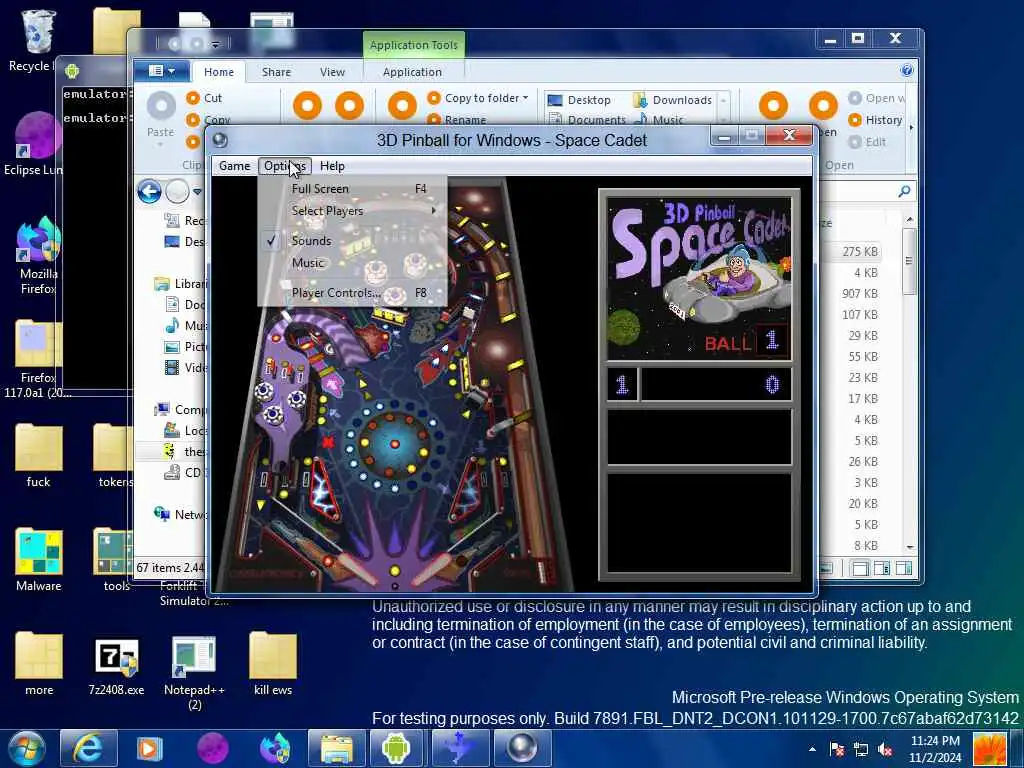
Task: Click the Explorer search magnifier icon
Action: (x=904, y=191)
